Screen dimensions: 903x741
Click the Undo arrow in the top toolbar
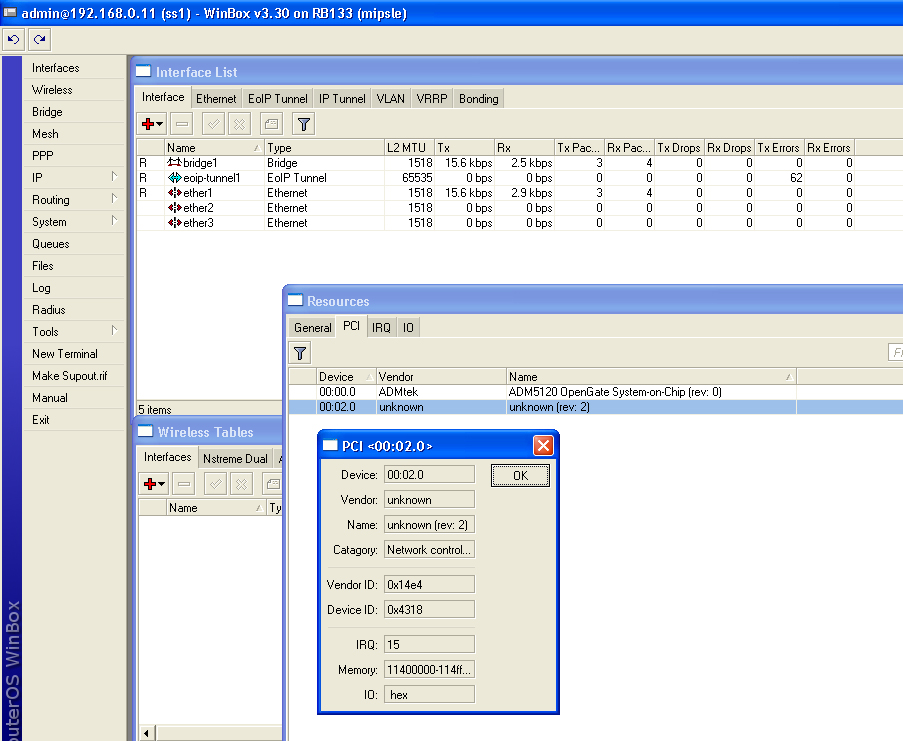point(13,40)
